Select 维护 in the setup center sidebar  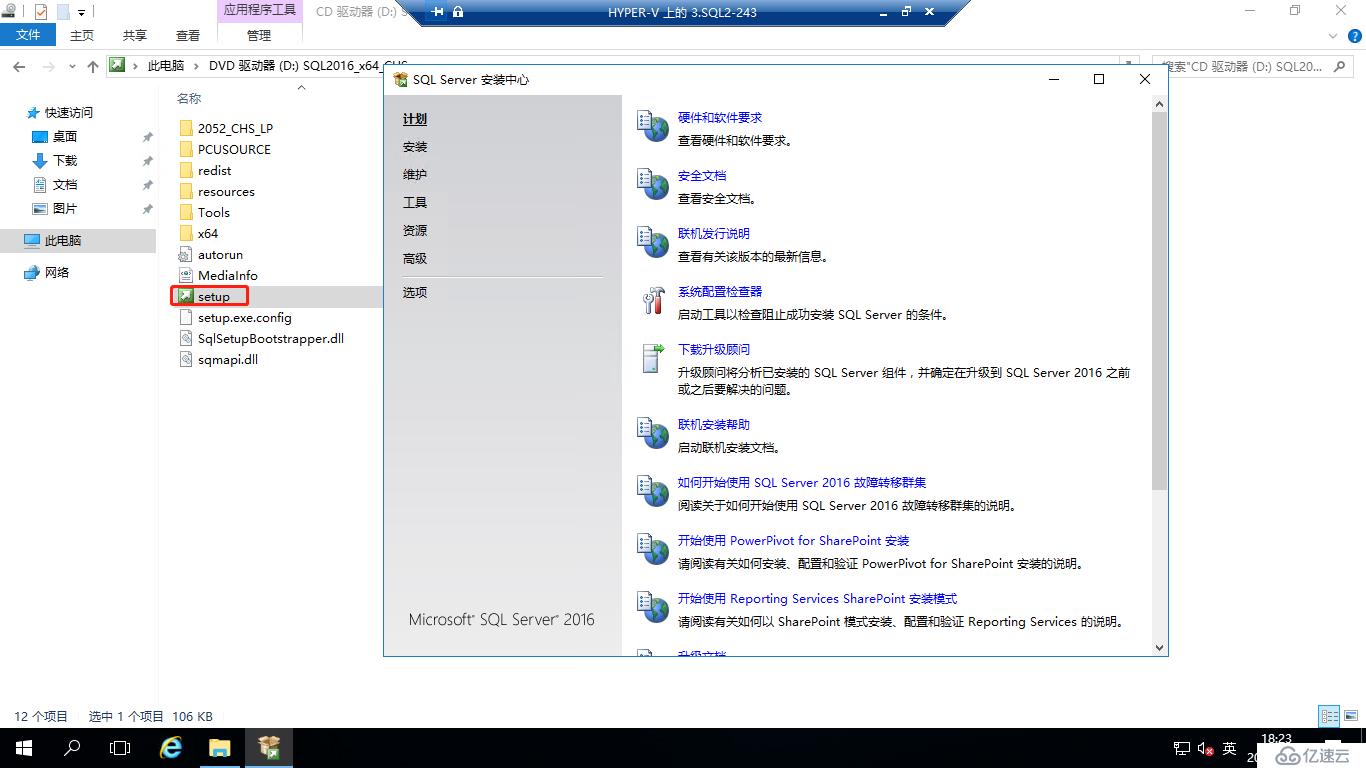click(415, 175)
